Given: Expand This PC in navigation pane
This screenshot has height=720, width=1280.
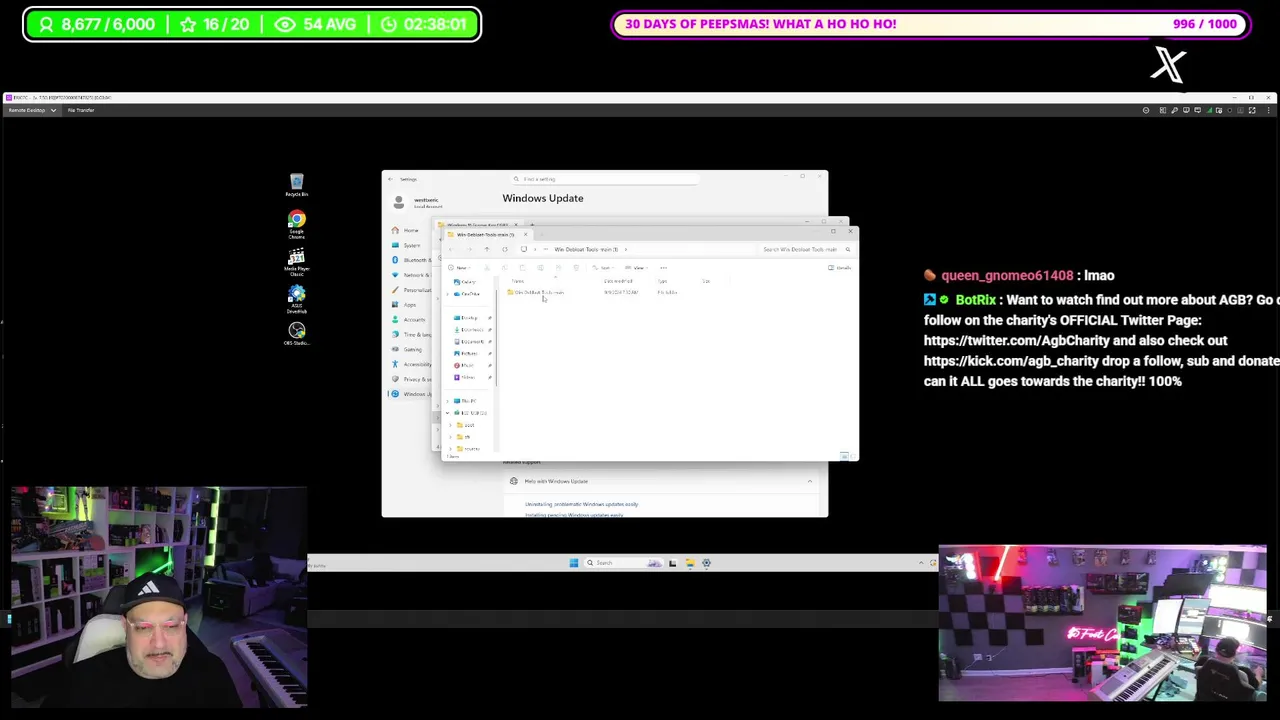Looking at the screenshot, I should click(447, 401).
